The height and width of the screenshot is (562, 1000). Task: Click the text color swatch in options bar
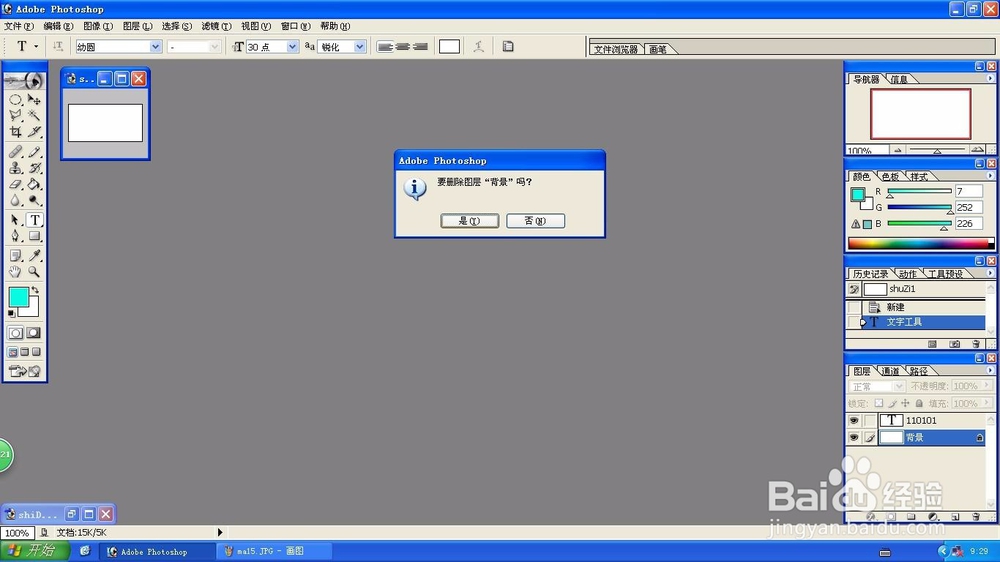(x=449, y=47)
